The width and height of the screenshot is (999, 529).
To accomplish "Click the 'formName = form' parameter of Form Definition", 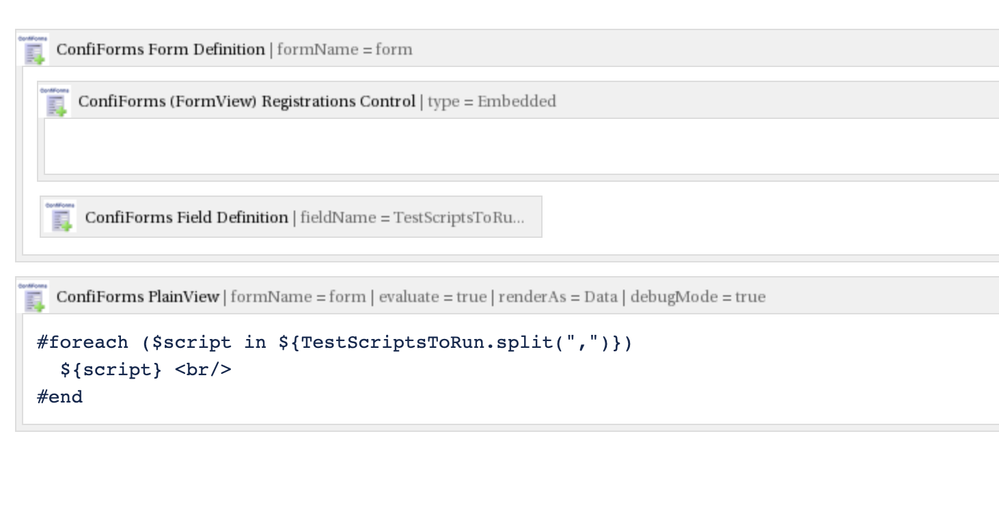I will [345, 50].
